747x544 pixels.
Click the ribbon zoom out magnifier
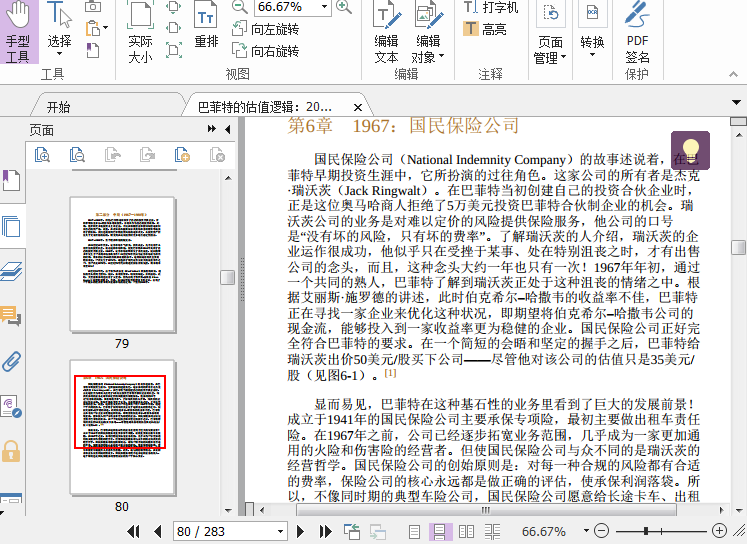pos(240,7)
